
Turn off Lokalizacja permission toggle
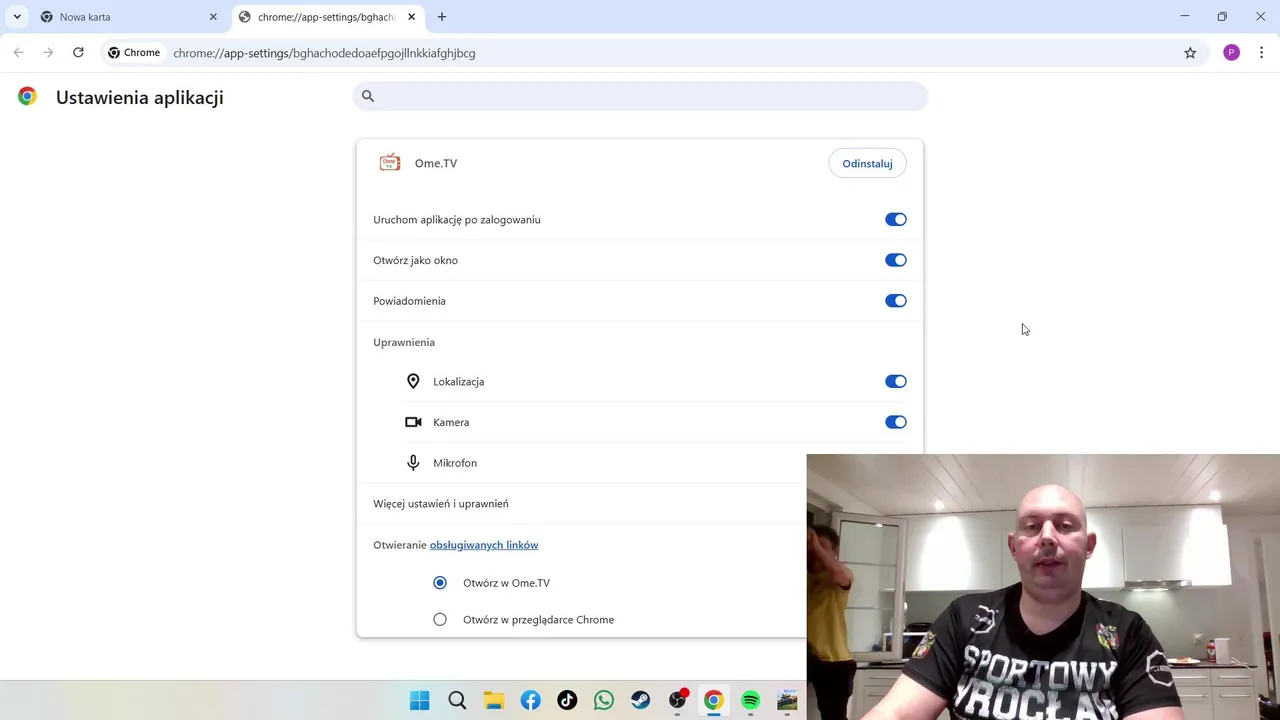[x=895, y=381]
